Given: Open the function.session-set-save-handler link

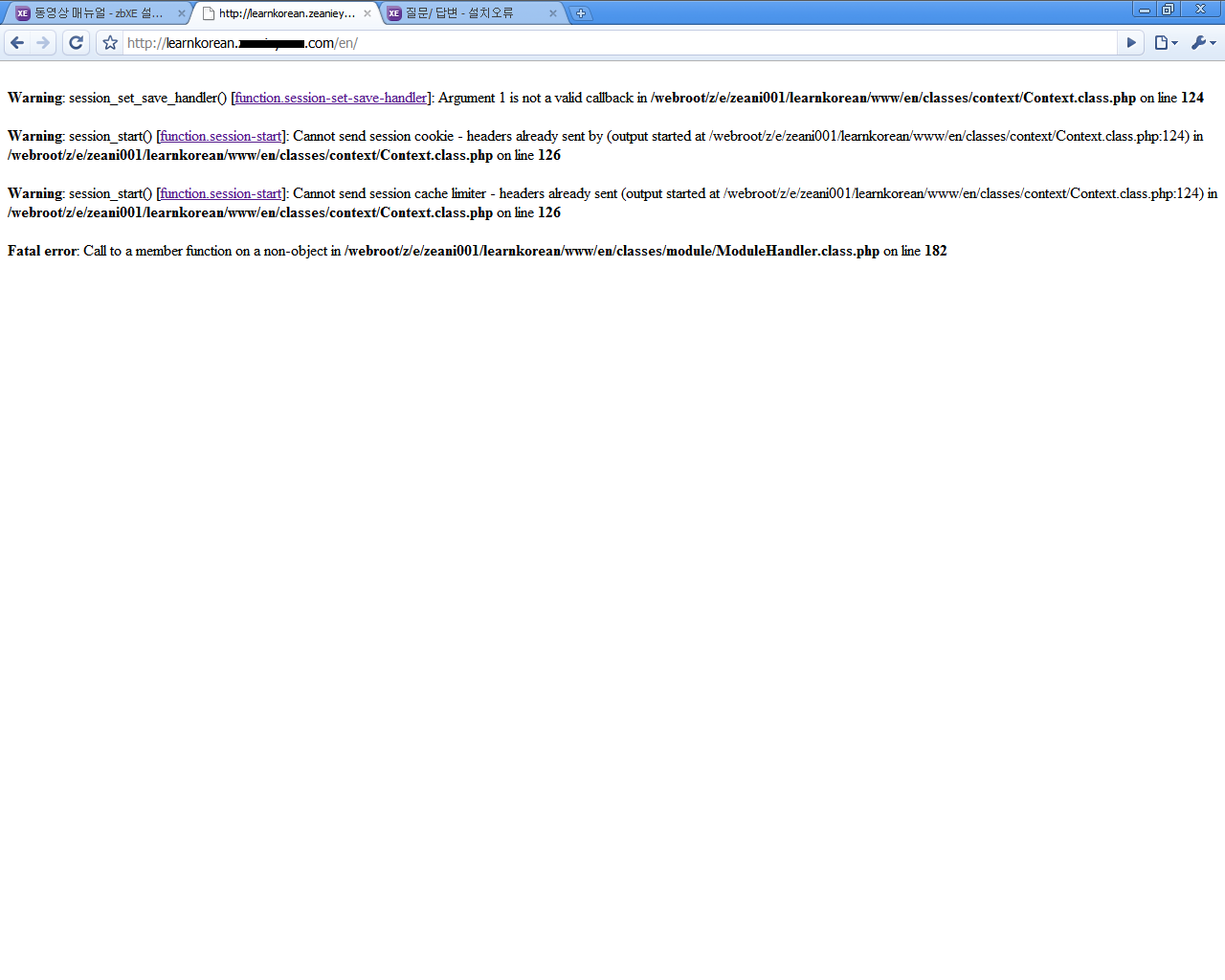Looking at the screenshot, I should pyautogui.click(x=331, y=98).
